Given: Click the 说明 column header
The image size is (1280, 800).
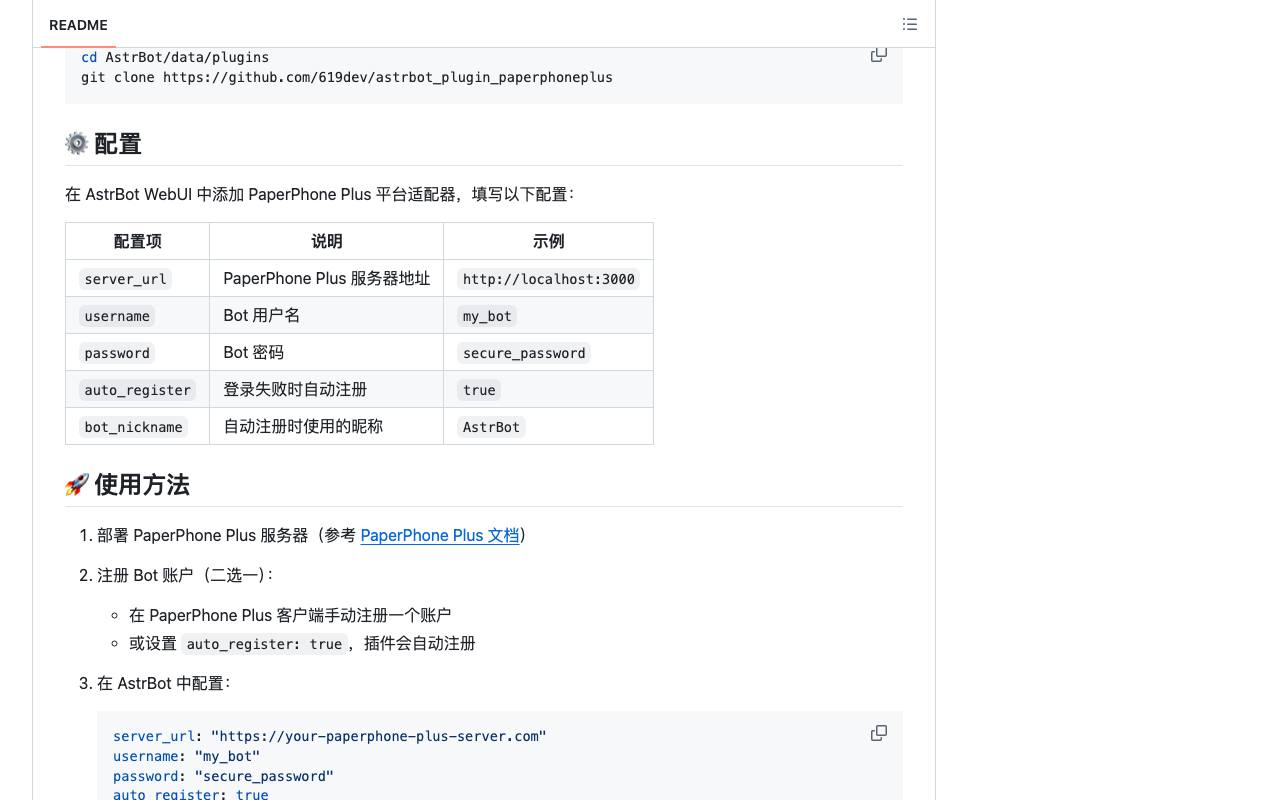Looking at the screenshot, I should [x=326, y=241].
